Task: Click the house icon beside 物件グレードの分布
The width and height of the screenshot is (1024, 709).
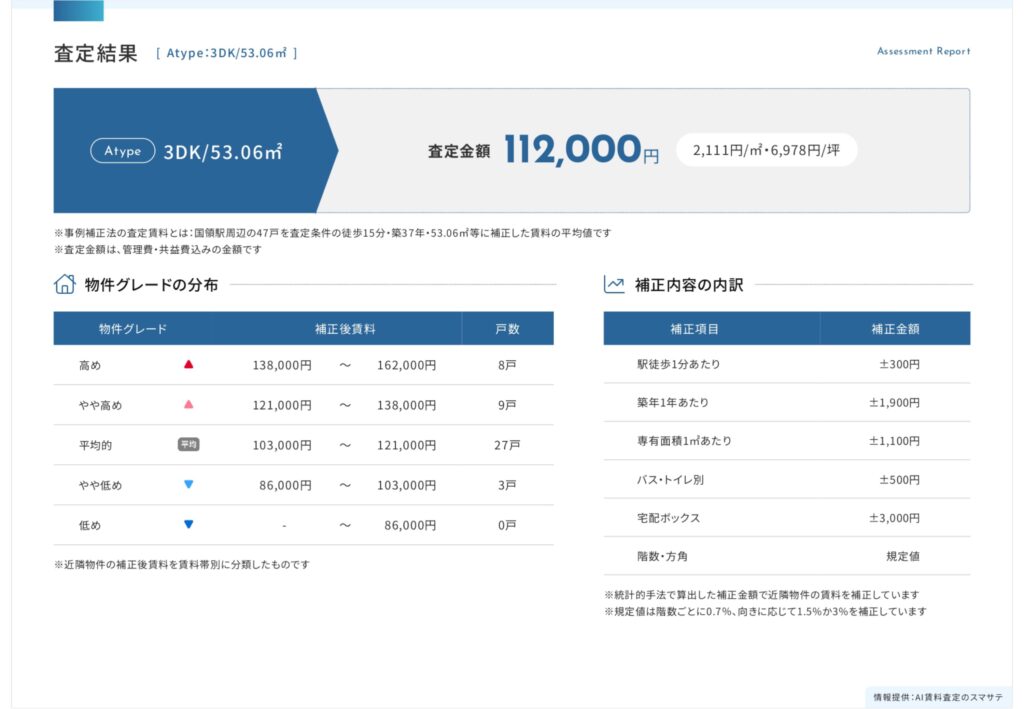Action: pos(65,284)
